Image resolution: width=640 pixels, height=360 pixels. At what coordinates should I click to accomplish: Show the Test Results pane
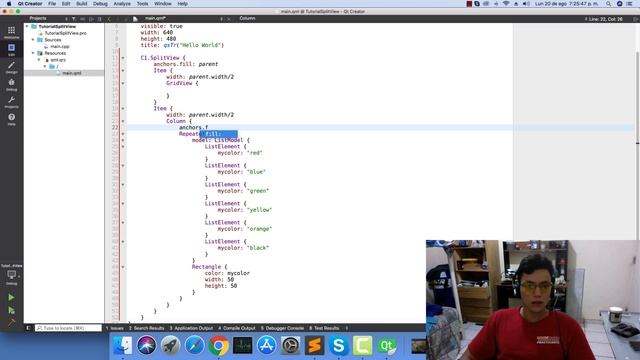[324, 328]
